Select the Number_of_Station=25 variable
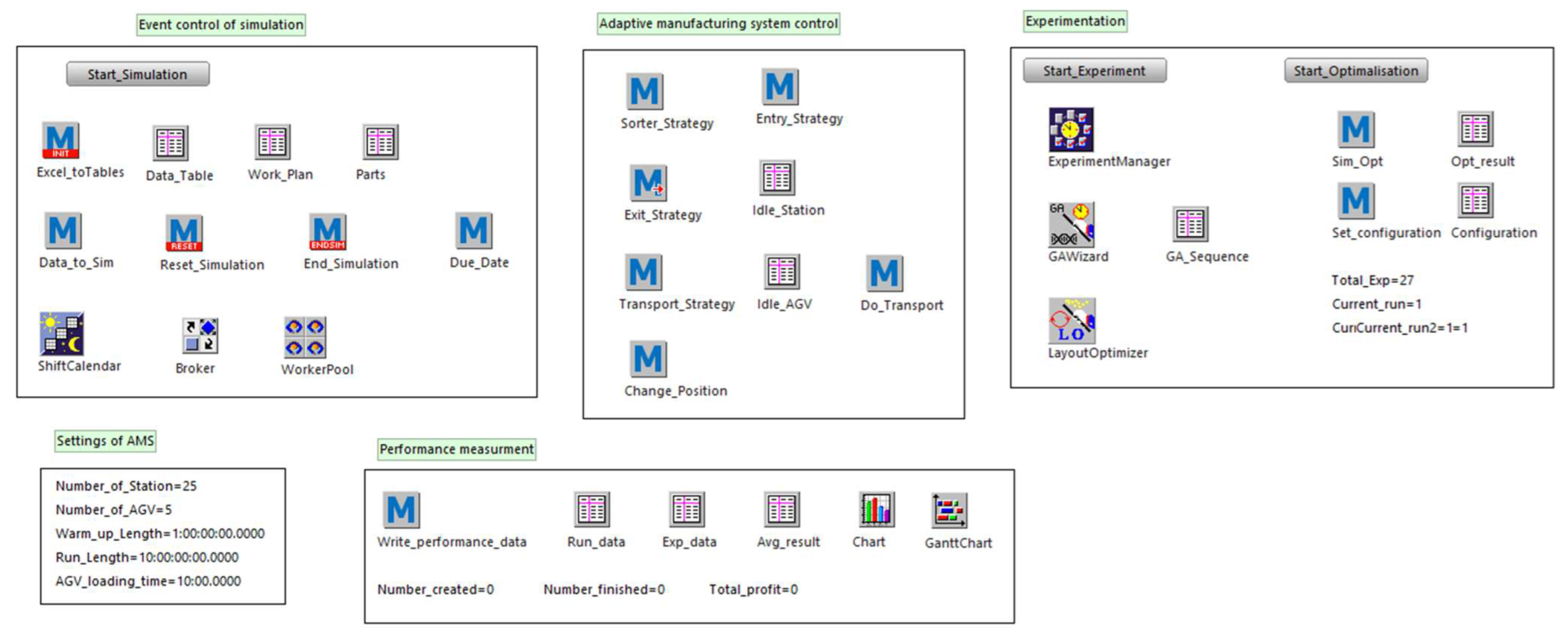 tap(126, 486)
